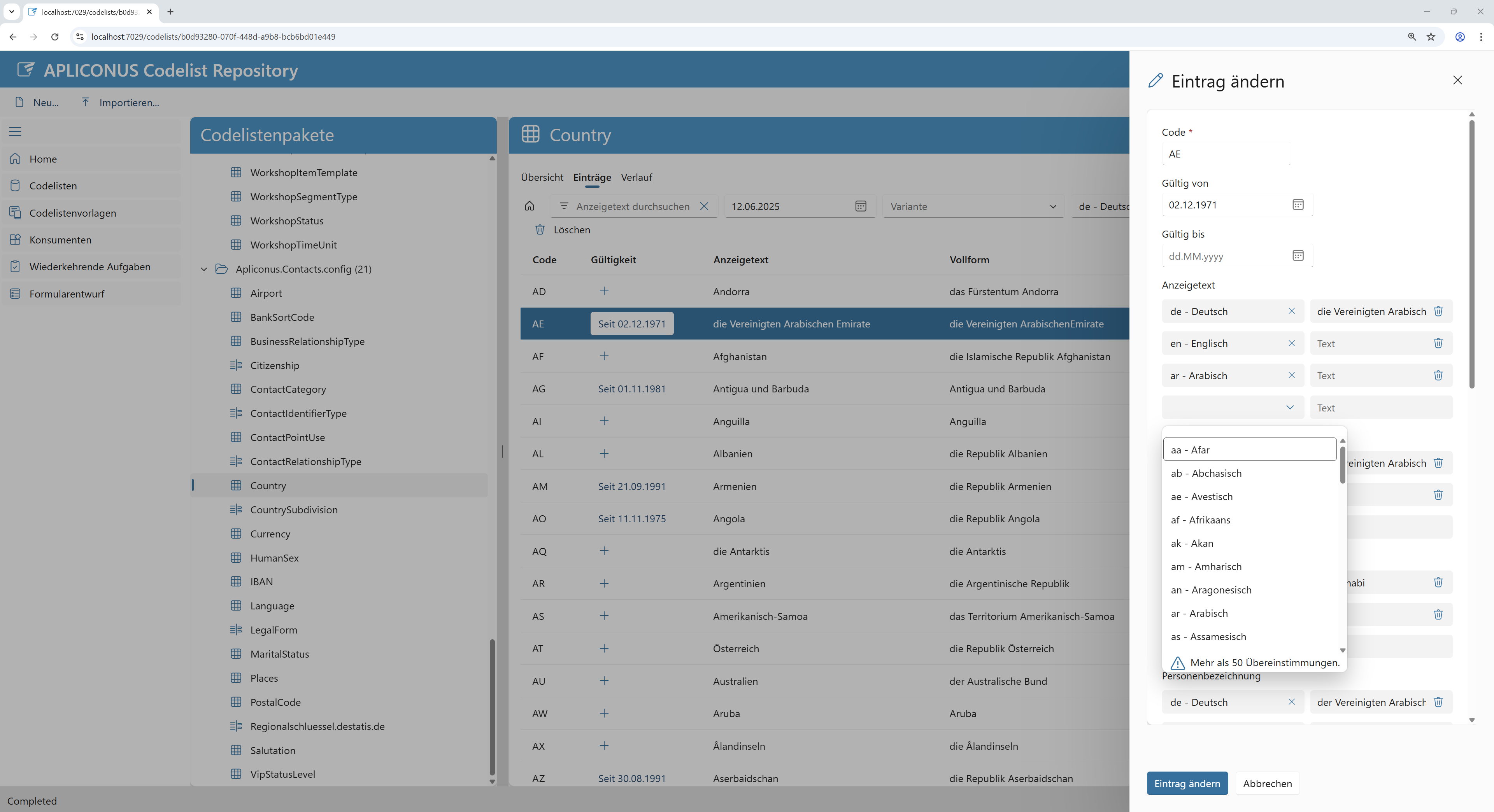Click the Importieren... button
1494x812 pixels.
(x=120, y=103)
